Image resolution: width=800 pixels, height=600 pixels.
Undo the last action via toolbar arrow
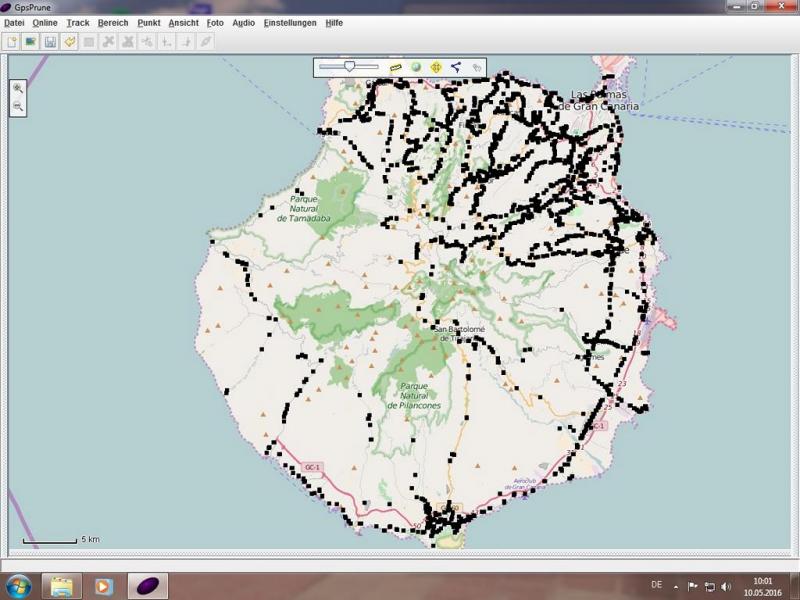[69, 42]
